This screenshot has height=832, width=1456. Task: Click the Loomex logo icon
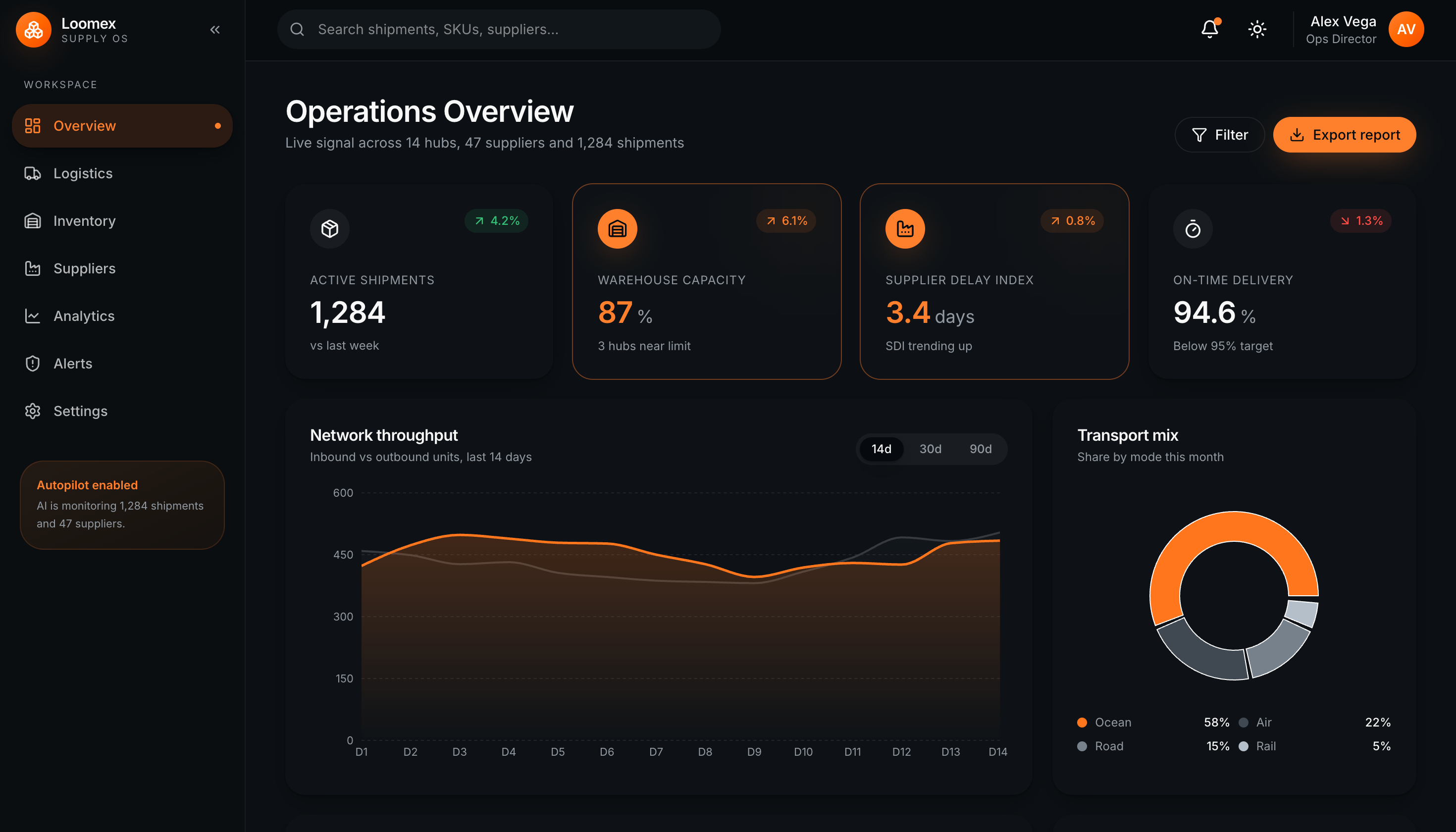(33, 30)
